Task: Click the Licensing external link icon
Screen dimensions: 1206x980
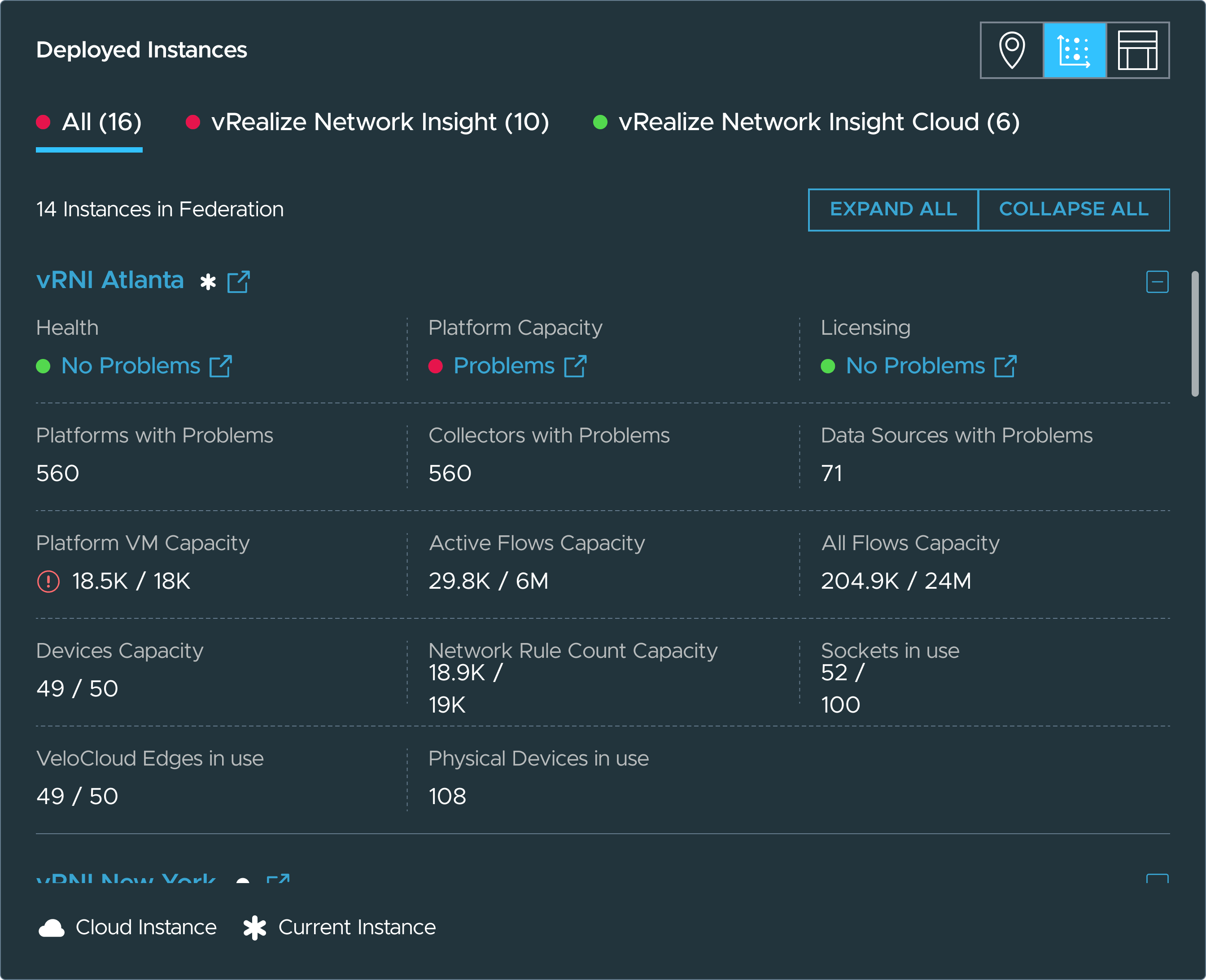Action: (1005, 366)
